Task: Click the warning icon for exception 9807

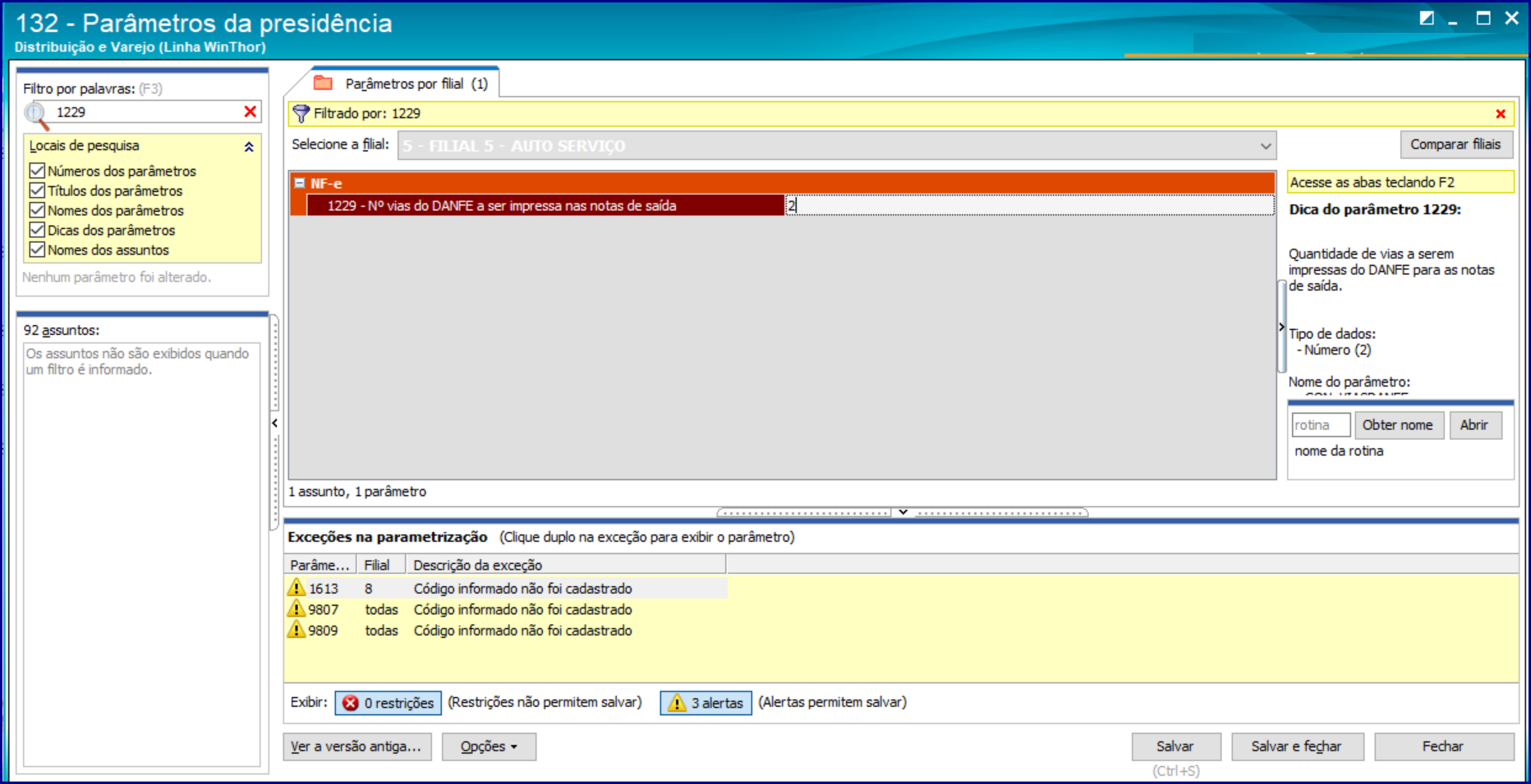Action: click(297, 609)
